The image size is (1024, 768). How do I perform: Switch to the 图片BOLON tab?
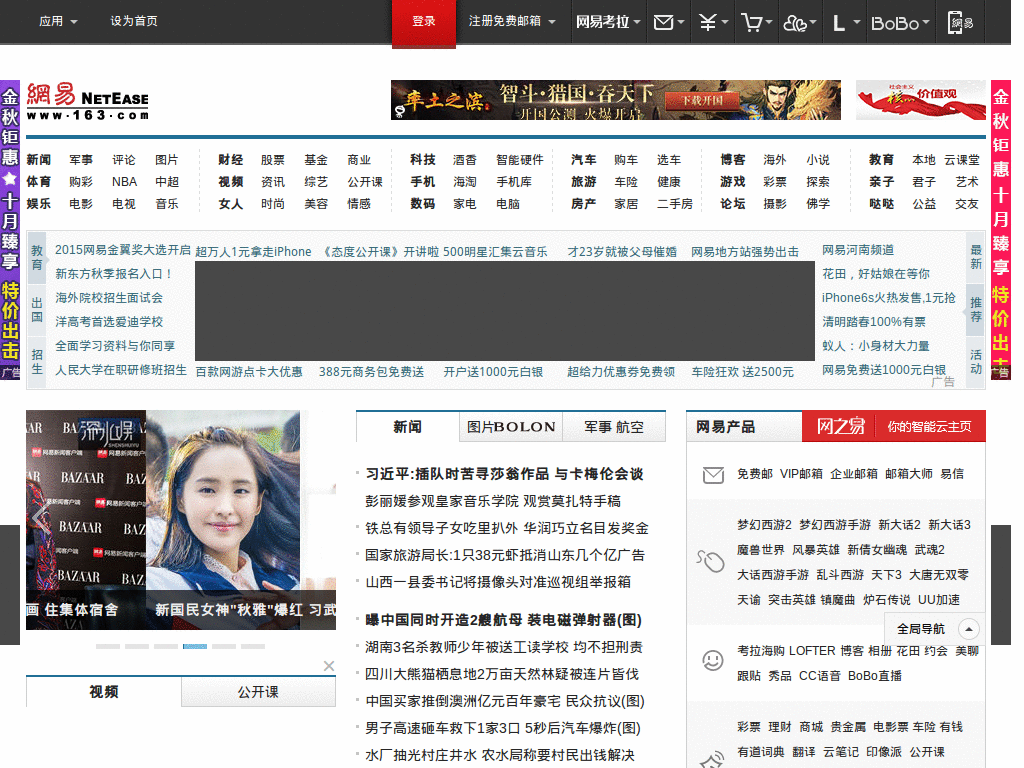511,427
